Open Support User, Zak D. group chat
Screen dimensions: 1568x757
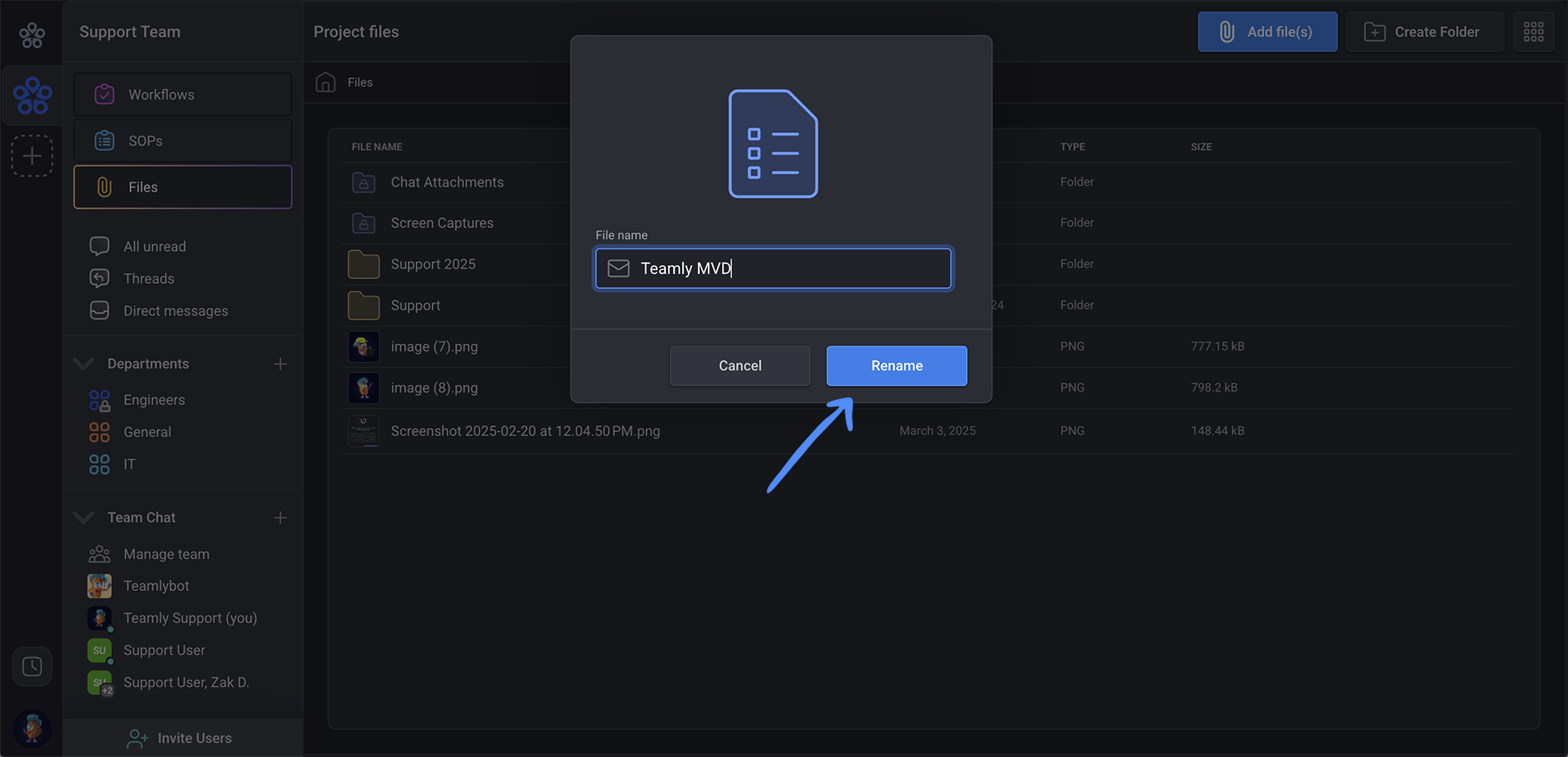pyautogui.click(x=186, y=682)
